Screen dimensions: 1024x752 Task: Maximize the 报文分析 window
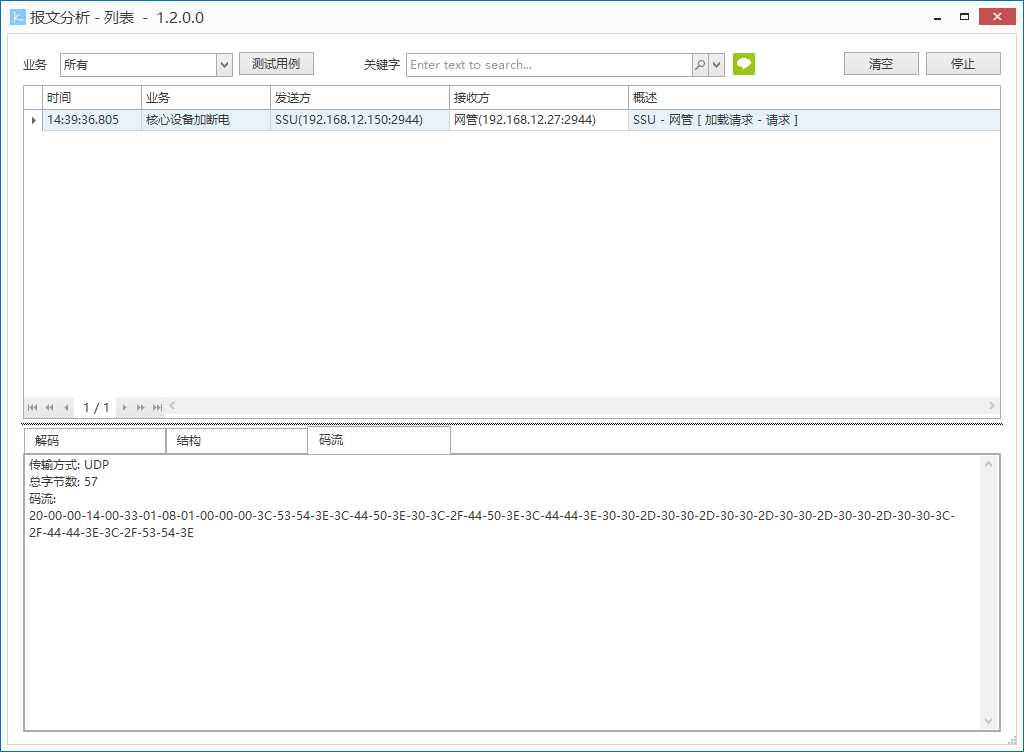(x=964, y=17)
